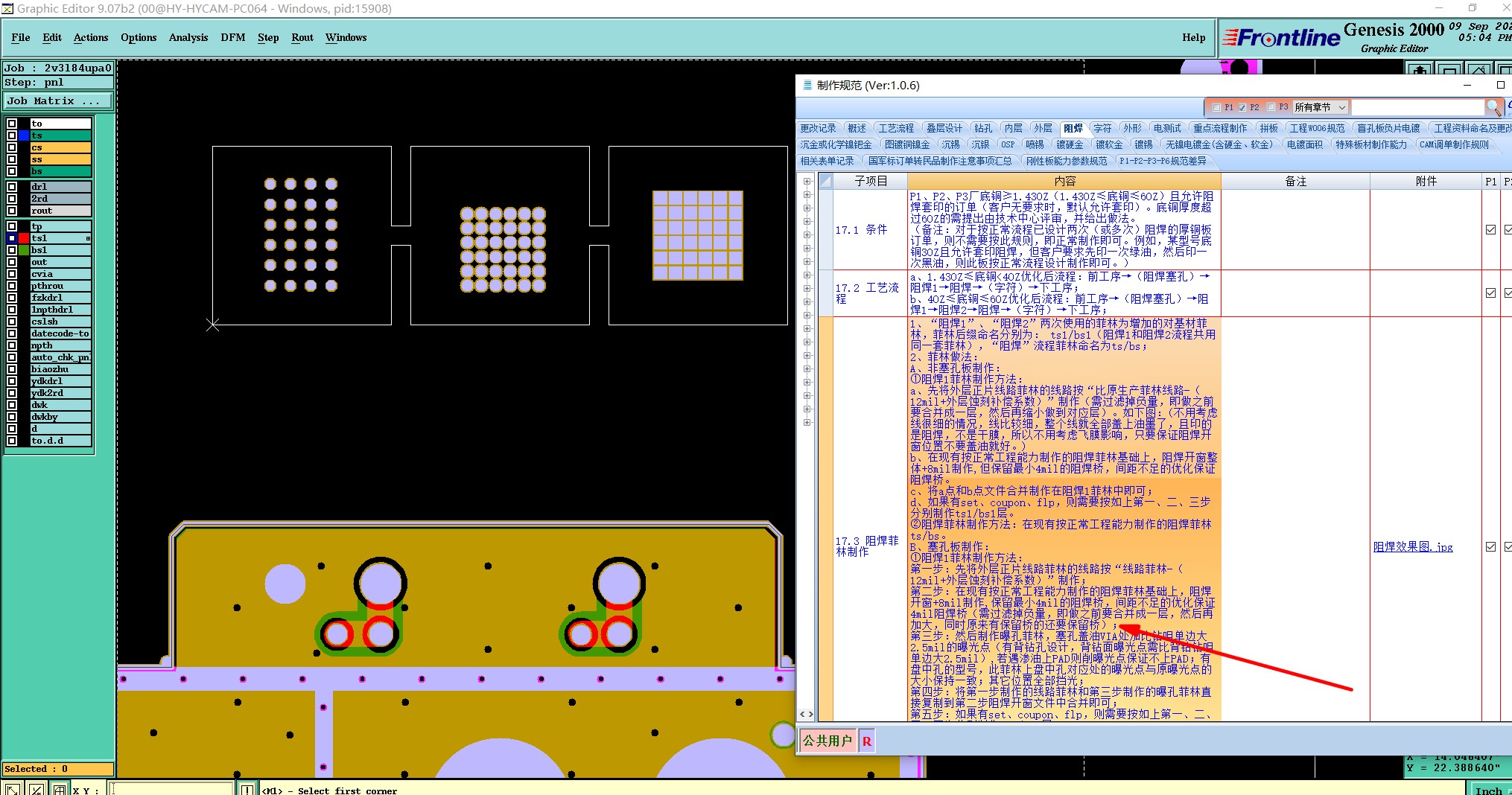Click the green color swatch of layer bs1
The width and height of the screenshot is (1512, 795).
click(x=24, y=250)
